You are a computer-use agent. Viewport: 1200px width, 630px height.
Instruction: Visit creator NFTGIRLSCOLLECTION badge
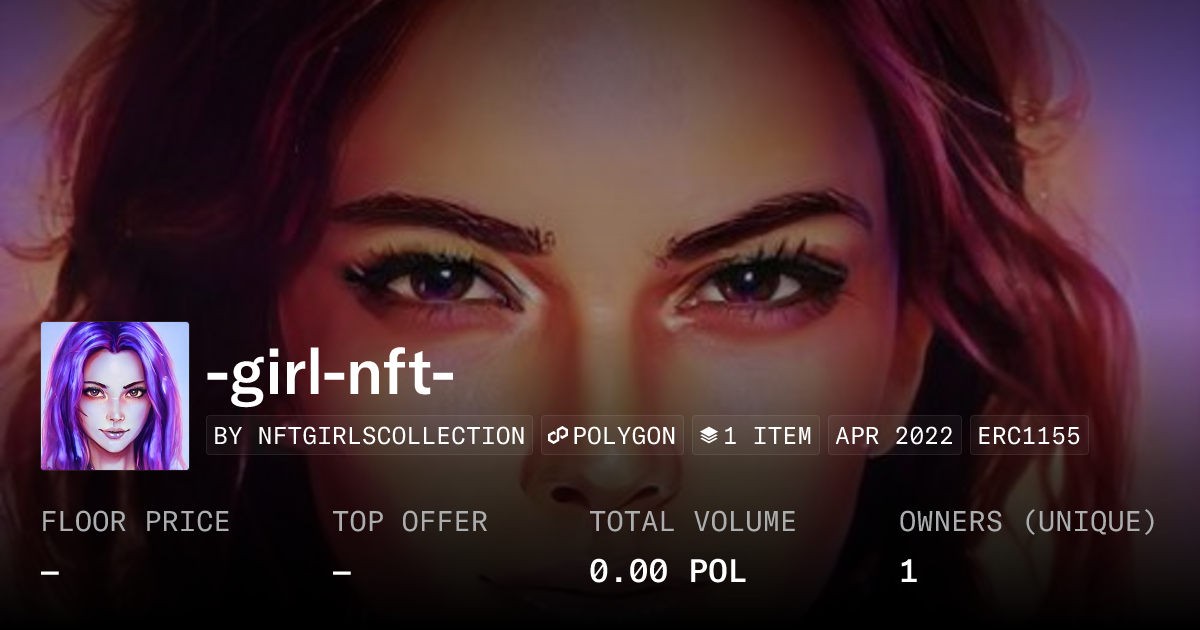[x=369, y=436]
